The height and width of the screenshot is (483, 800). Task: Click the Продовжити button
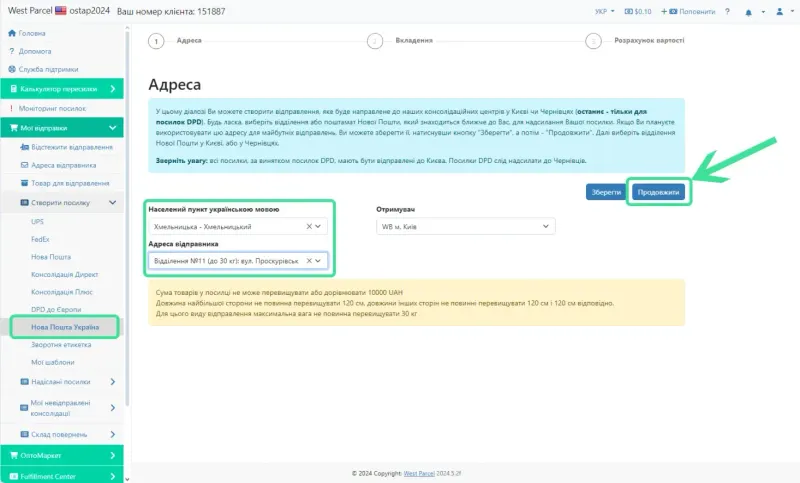(x=658, y=192)
